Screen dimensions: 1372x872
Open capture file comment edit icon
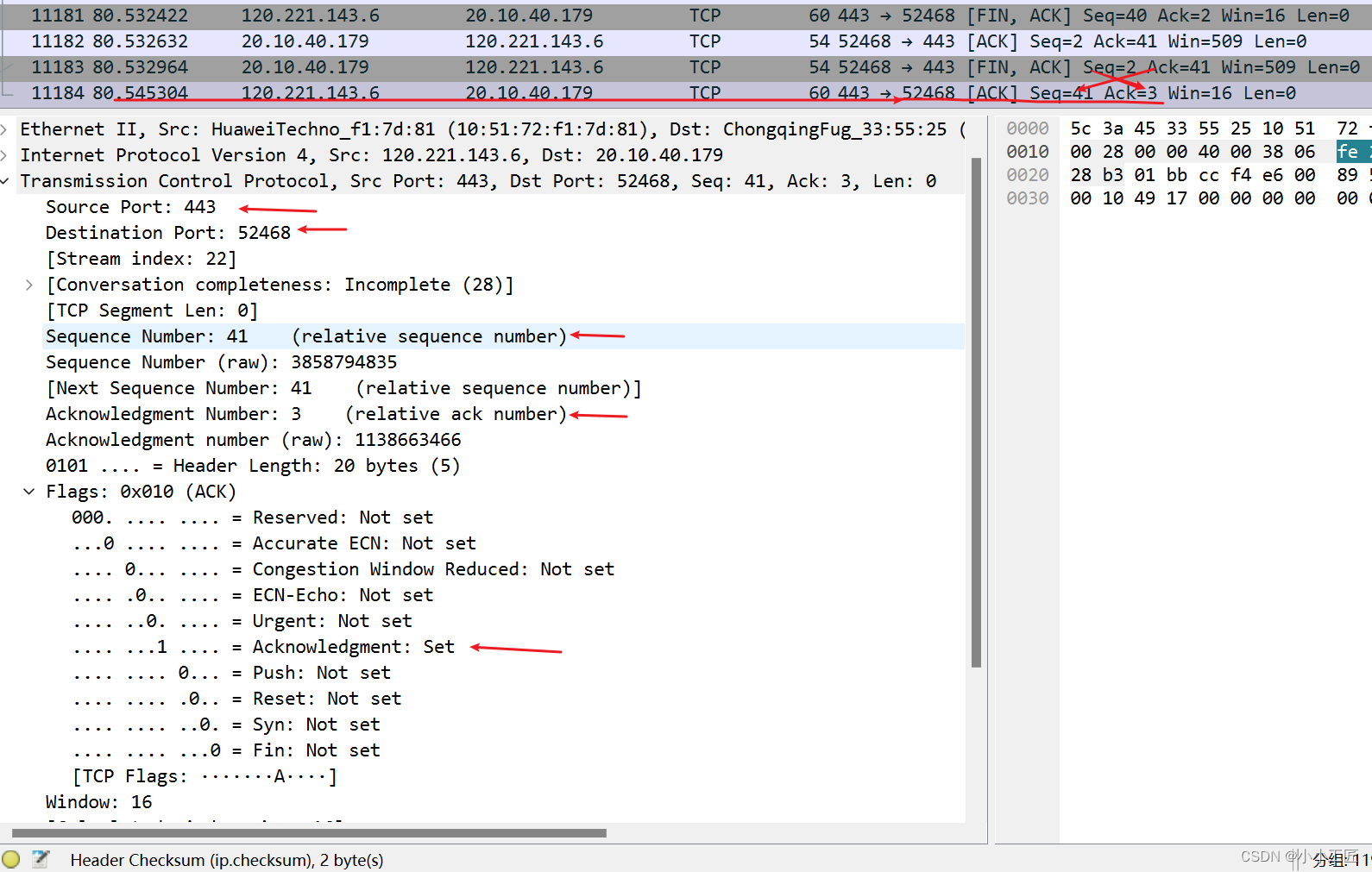(41, 859)
